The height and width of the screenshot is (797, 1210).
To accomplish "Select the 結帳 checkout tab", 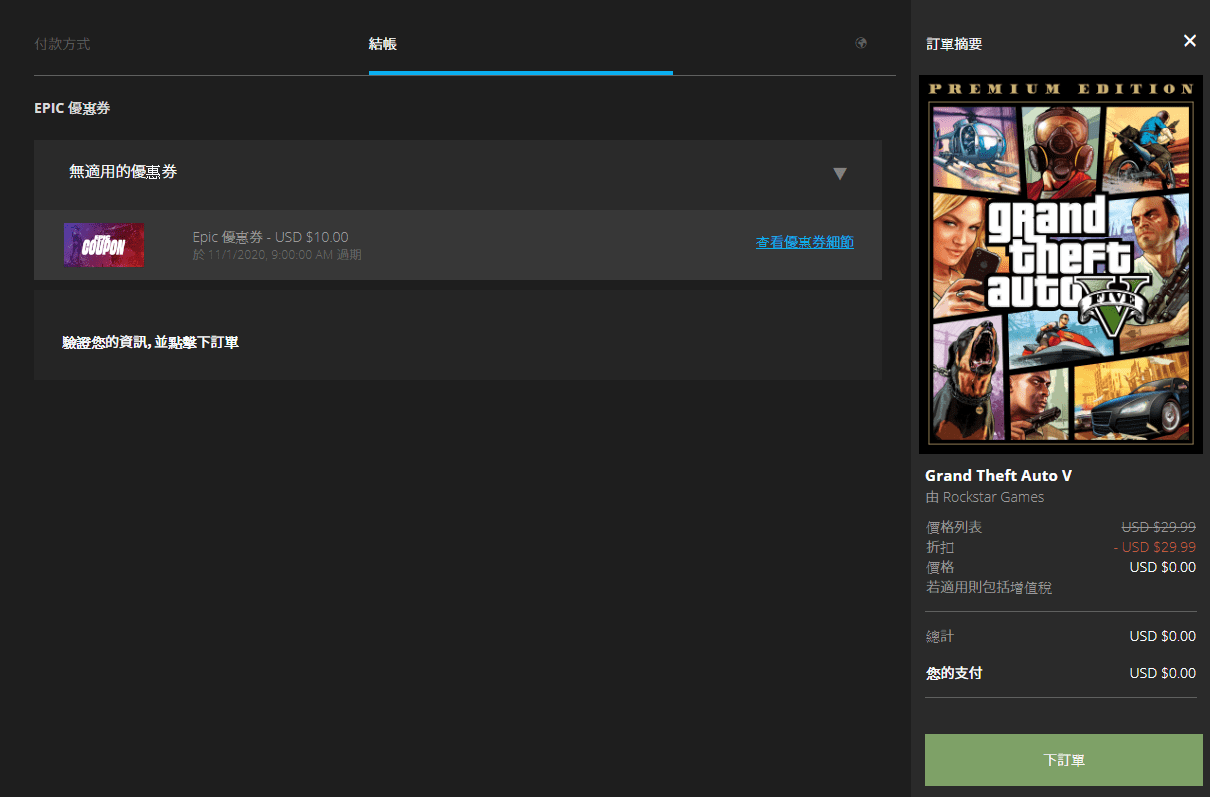I will tap(383, 44).
